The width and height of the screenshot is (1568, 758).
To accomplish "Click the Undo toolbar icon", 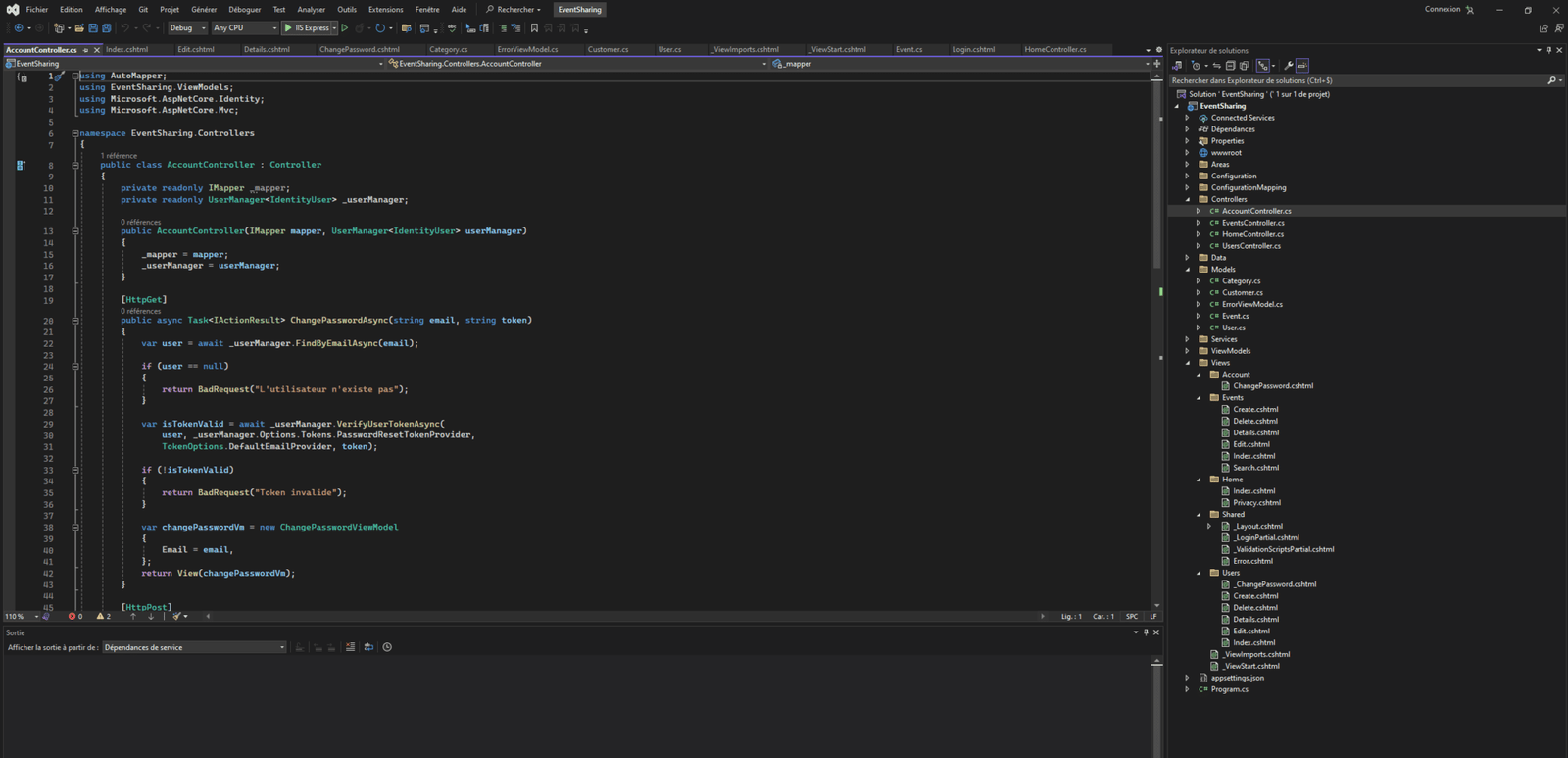I will 124,27.
